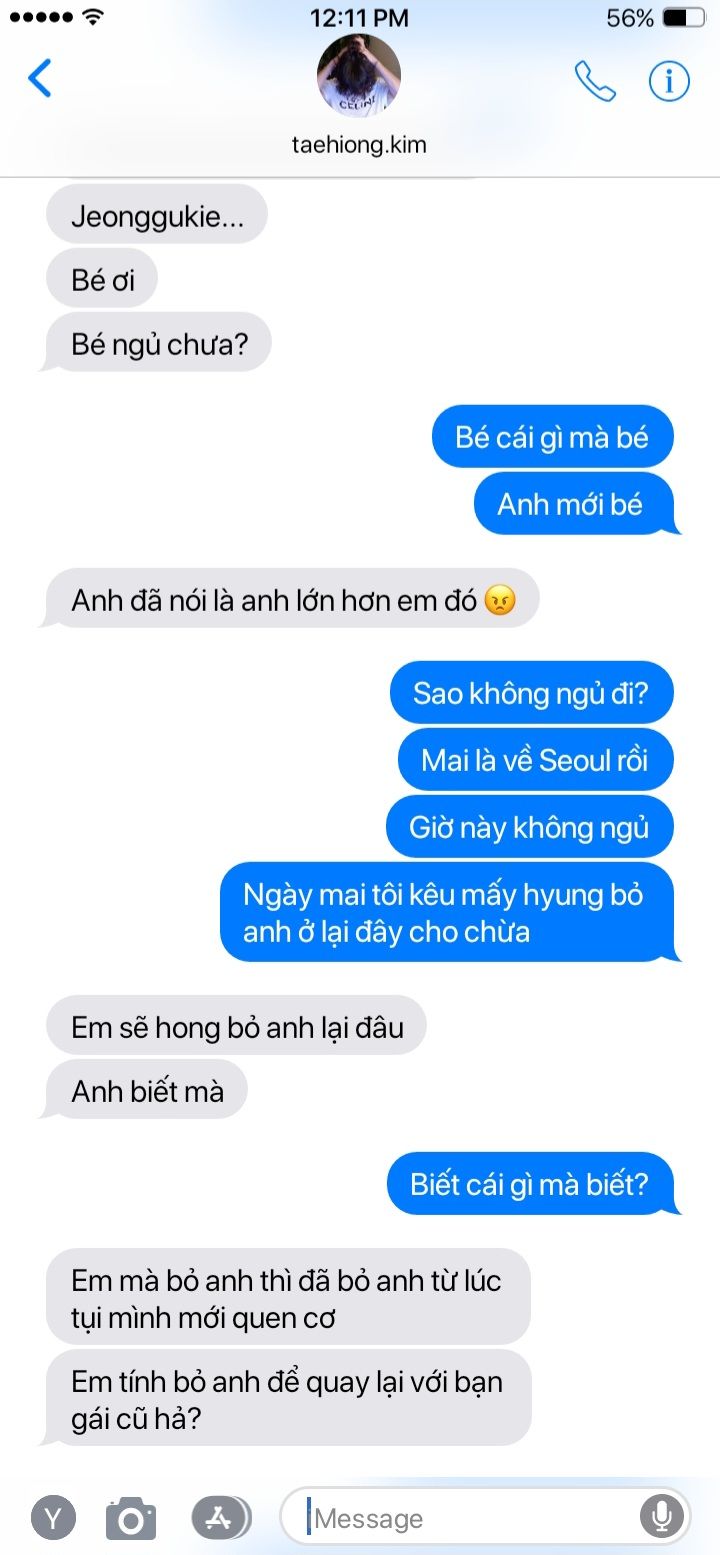Screen dimensions: 720x1555
Task: Open the App Store apps icon
Action: coord(220,1518)
